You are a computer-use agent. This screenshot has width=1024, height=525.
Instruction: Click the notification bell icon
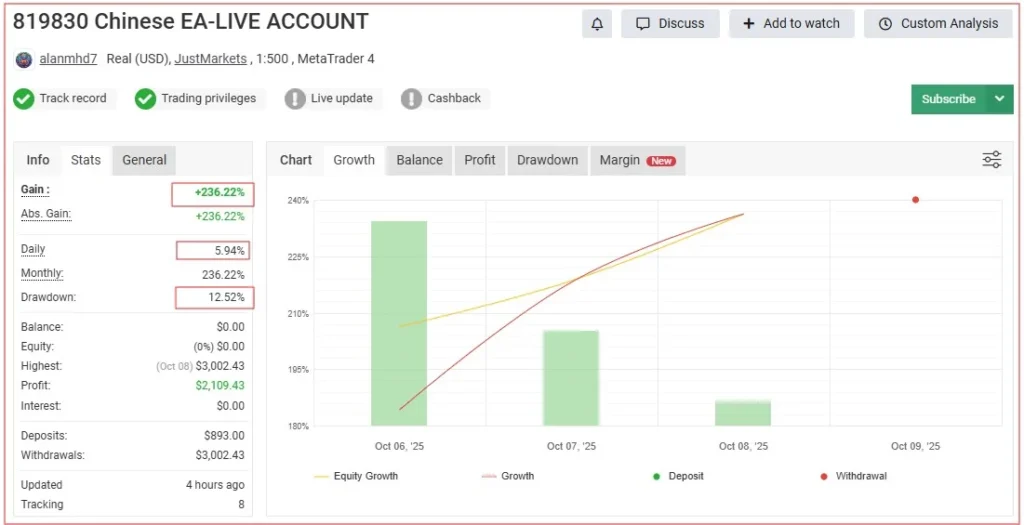[597, 24]
